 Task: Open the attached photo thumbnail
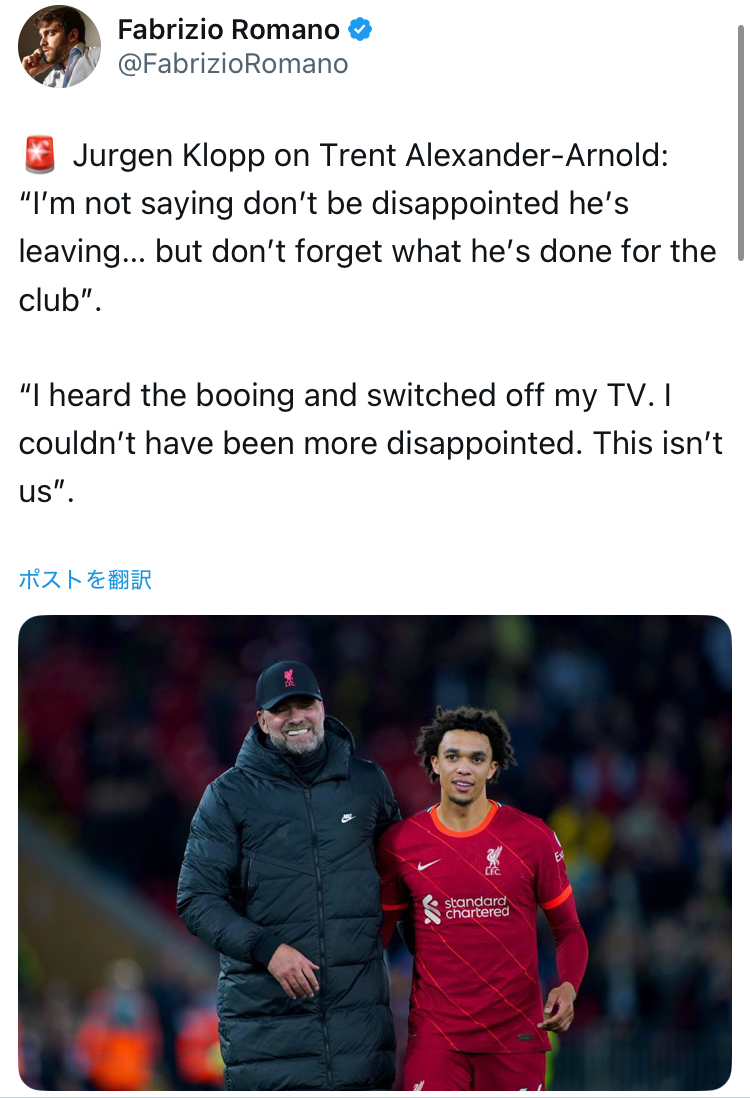pyautogui.click(x=375, y=852)
